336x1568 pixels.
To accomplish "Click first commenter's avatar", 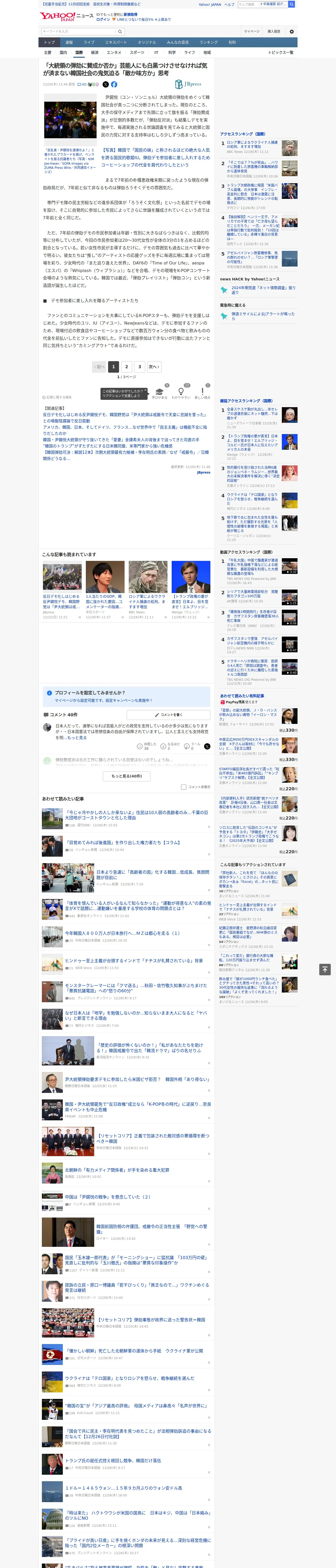I will (x=47, y=727).
